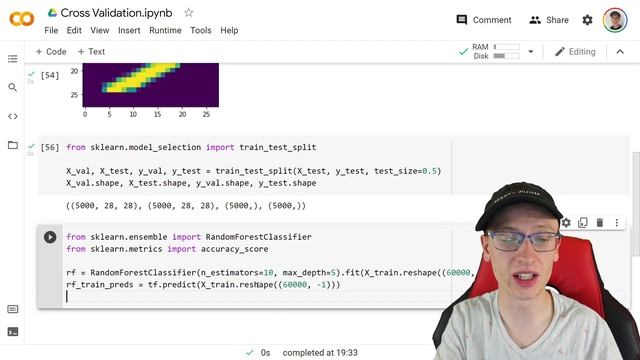Click the vertical notebook scrollbar
The image size is (640, 360).
point(636,204)
